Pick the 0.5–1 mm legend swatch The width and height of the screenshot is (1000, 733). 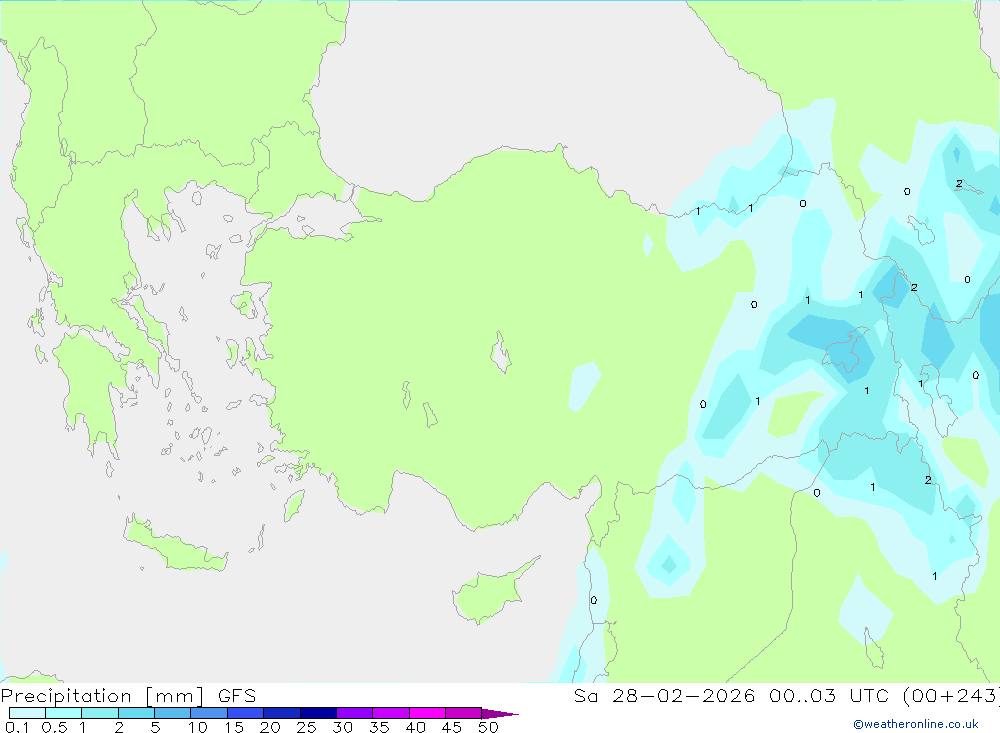click(64, 713)
